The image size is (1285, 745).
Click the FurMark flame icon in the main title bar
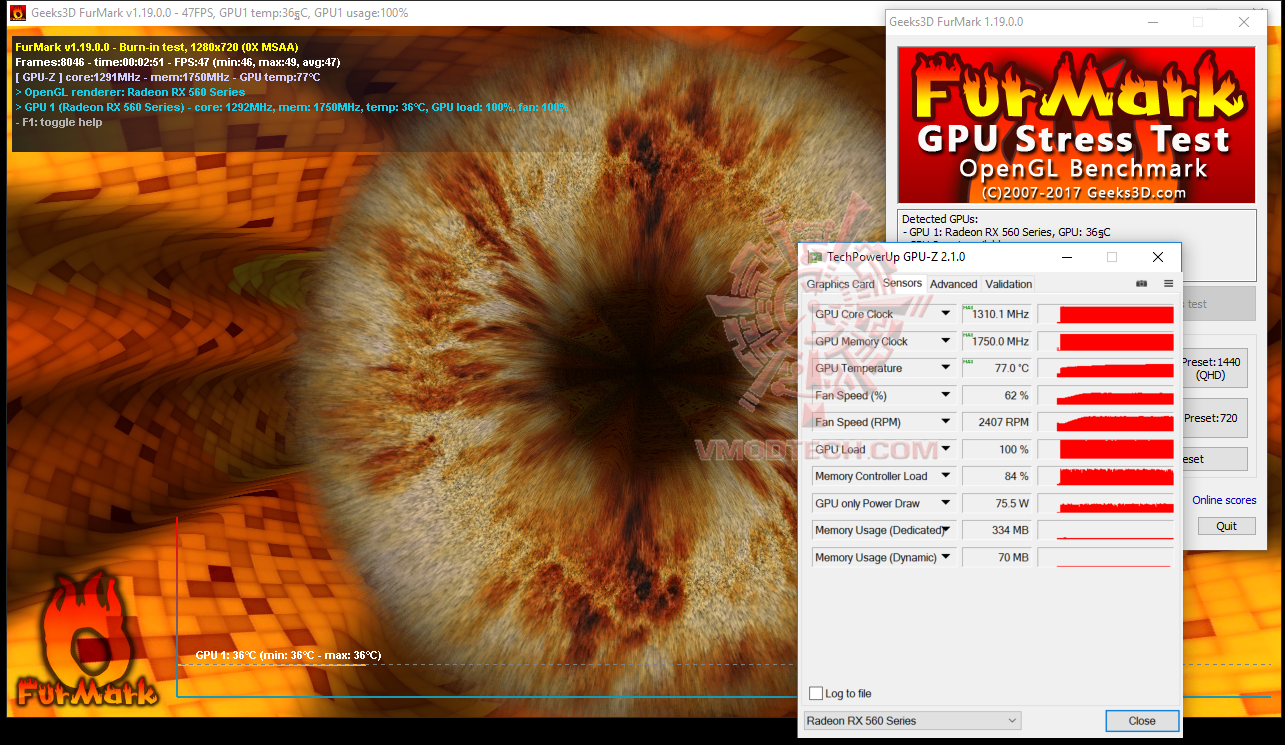coord(17,13)
